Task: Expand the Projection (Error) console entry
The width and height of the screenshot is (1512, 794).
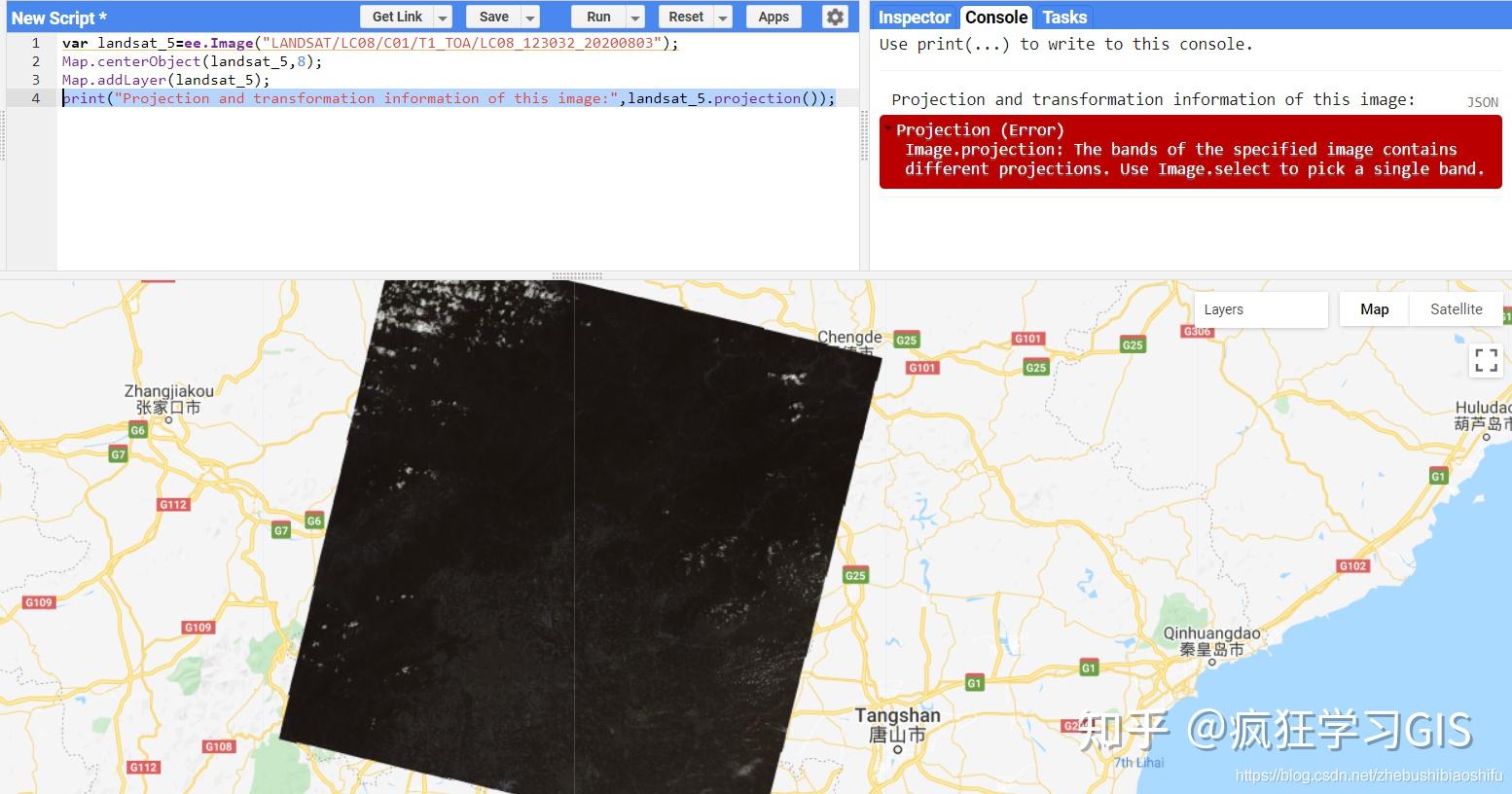Action: click(x=888, y=129)
